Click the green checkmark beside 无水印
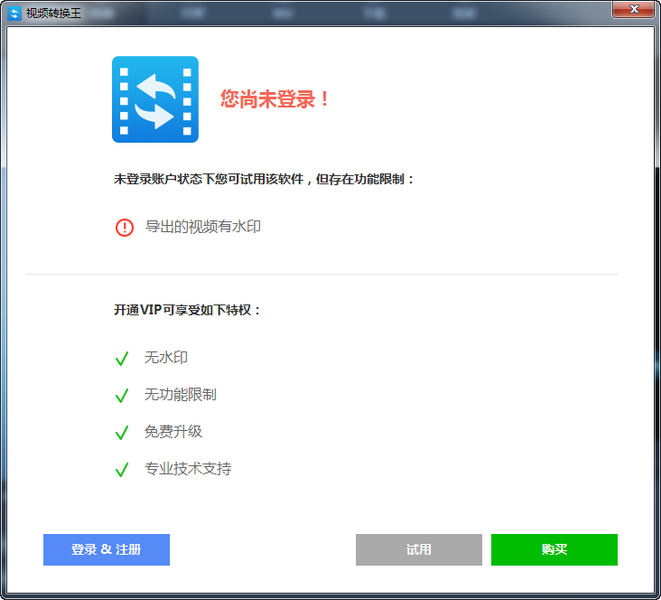Screen dimensions: 661x600 (122, 358)
